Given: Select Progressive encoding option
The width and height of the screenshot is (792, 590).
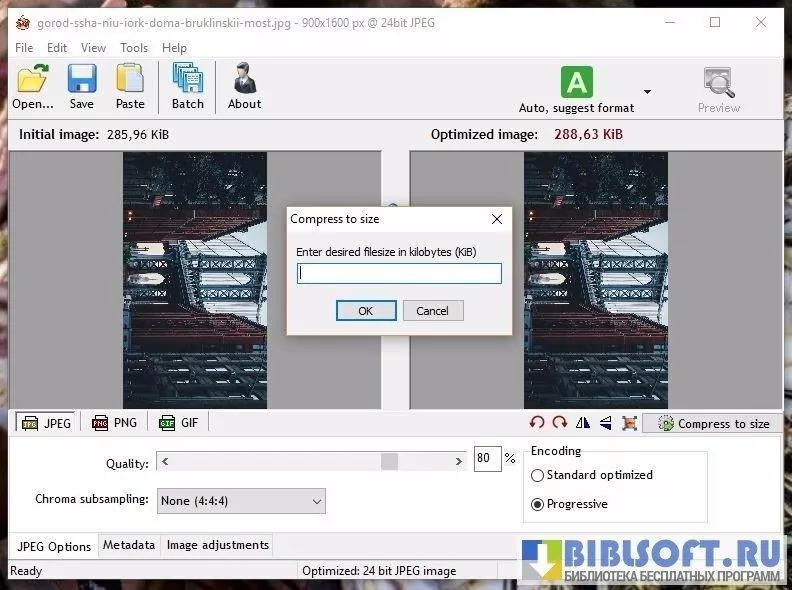Looking at the screenshot, I should pos(538,504).
